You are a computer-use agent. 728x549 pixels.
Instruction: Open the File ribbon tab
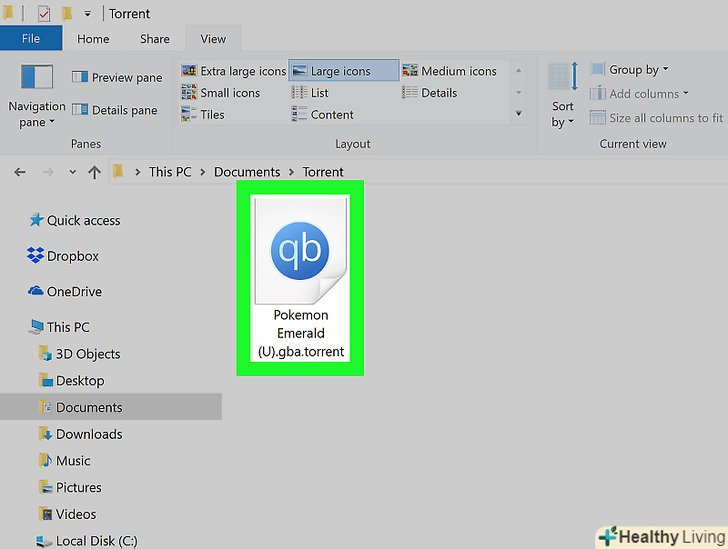(x=31, y=38)
